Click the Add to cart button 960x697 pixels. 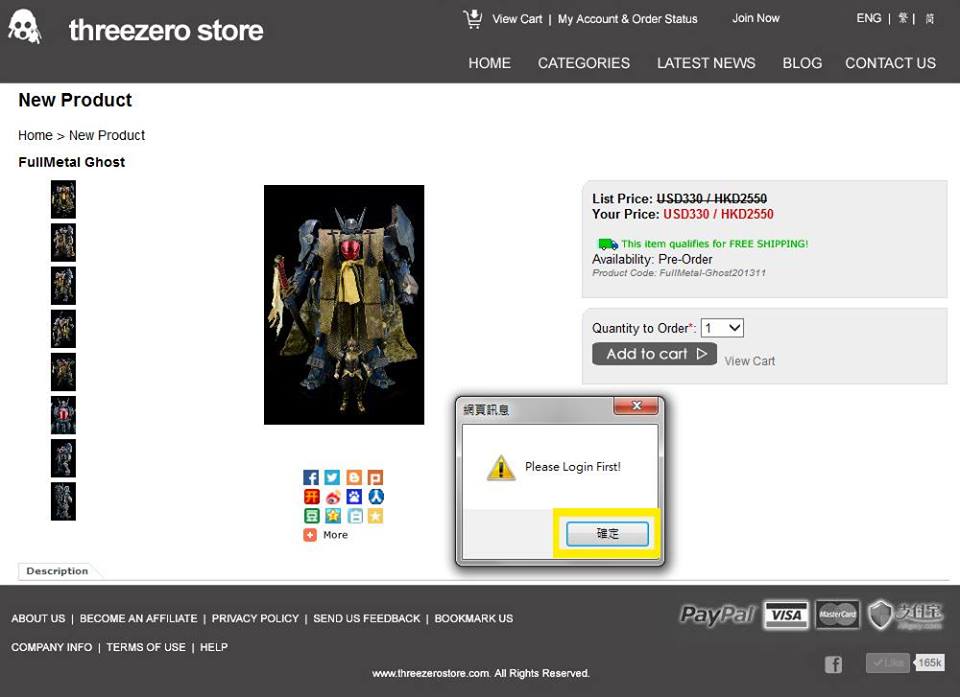(654, 354)
